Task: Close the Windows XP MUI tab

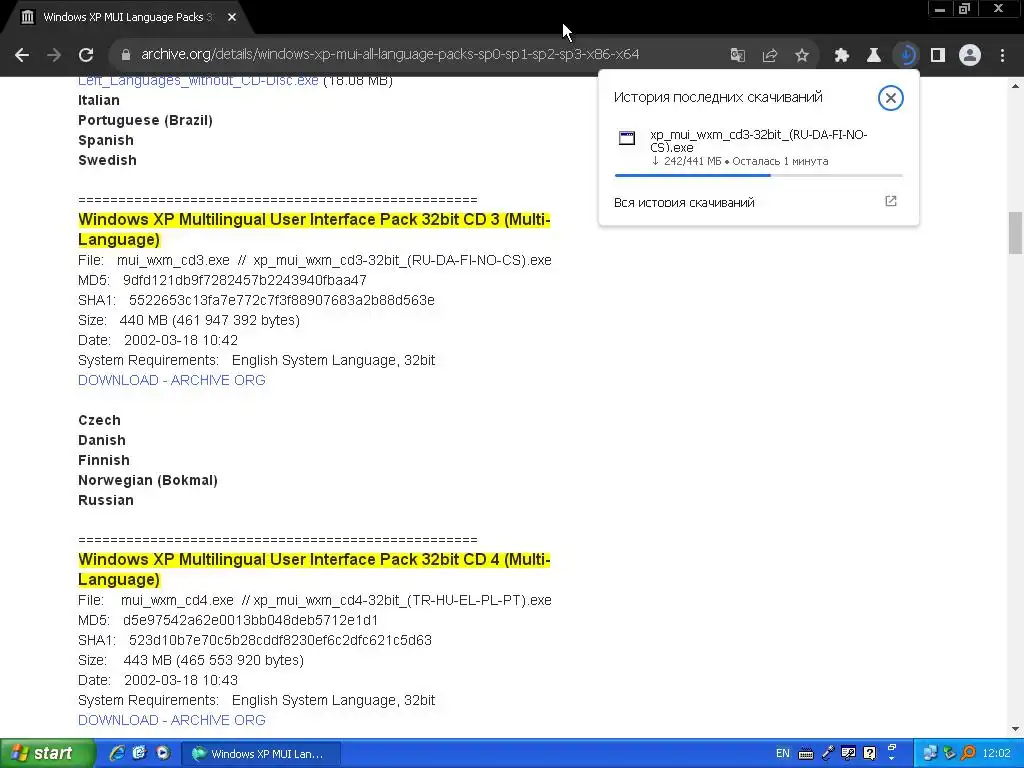Action: click(x=232, y=17)
